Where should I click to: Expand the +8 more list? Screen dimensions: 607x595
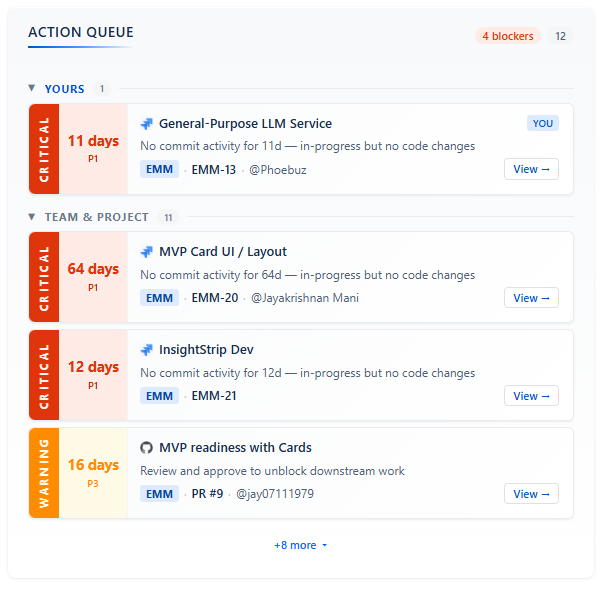(x=300, y=545)
